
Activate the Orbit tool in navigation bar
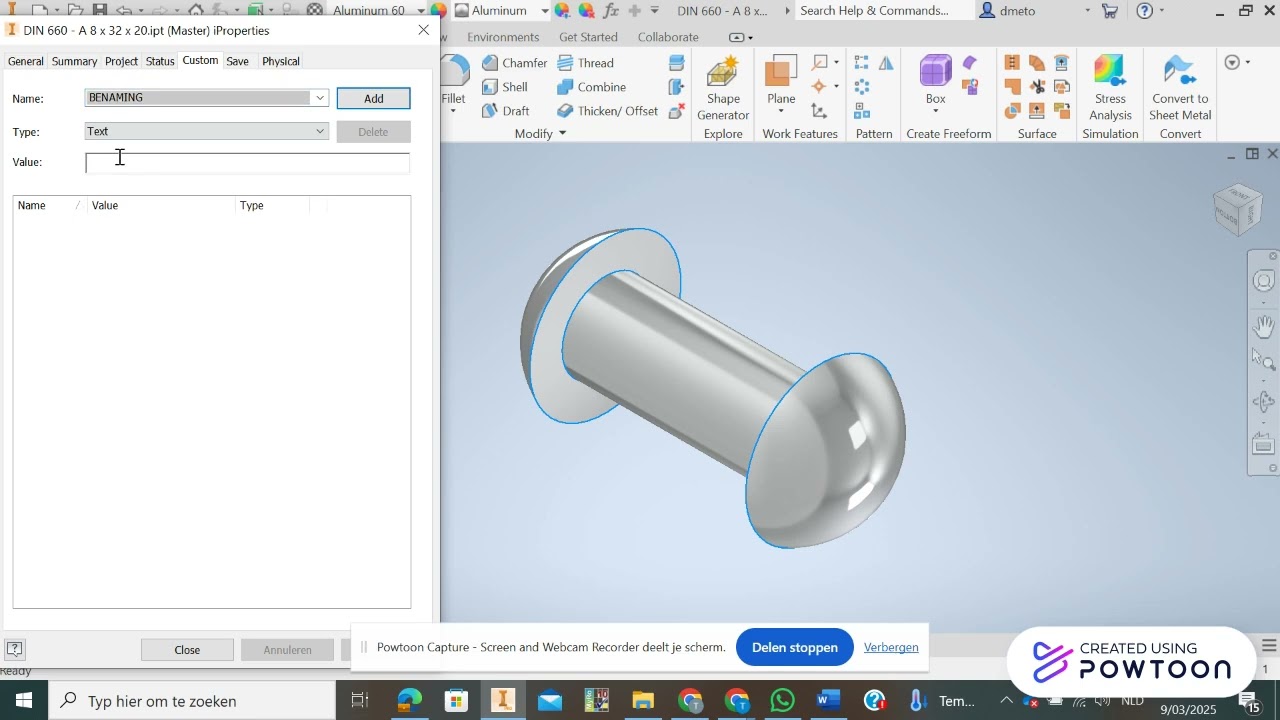tap(1264, 402)
